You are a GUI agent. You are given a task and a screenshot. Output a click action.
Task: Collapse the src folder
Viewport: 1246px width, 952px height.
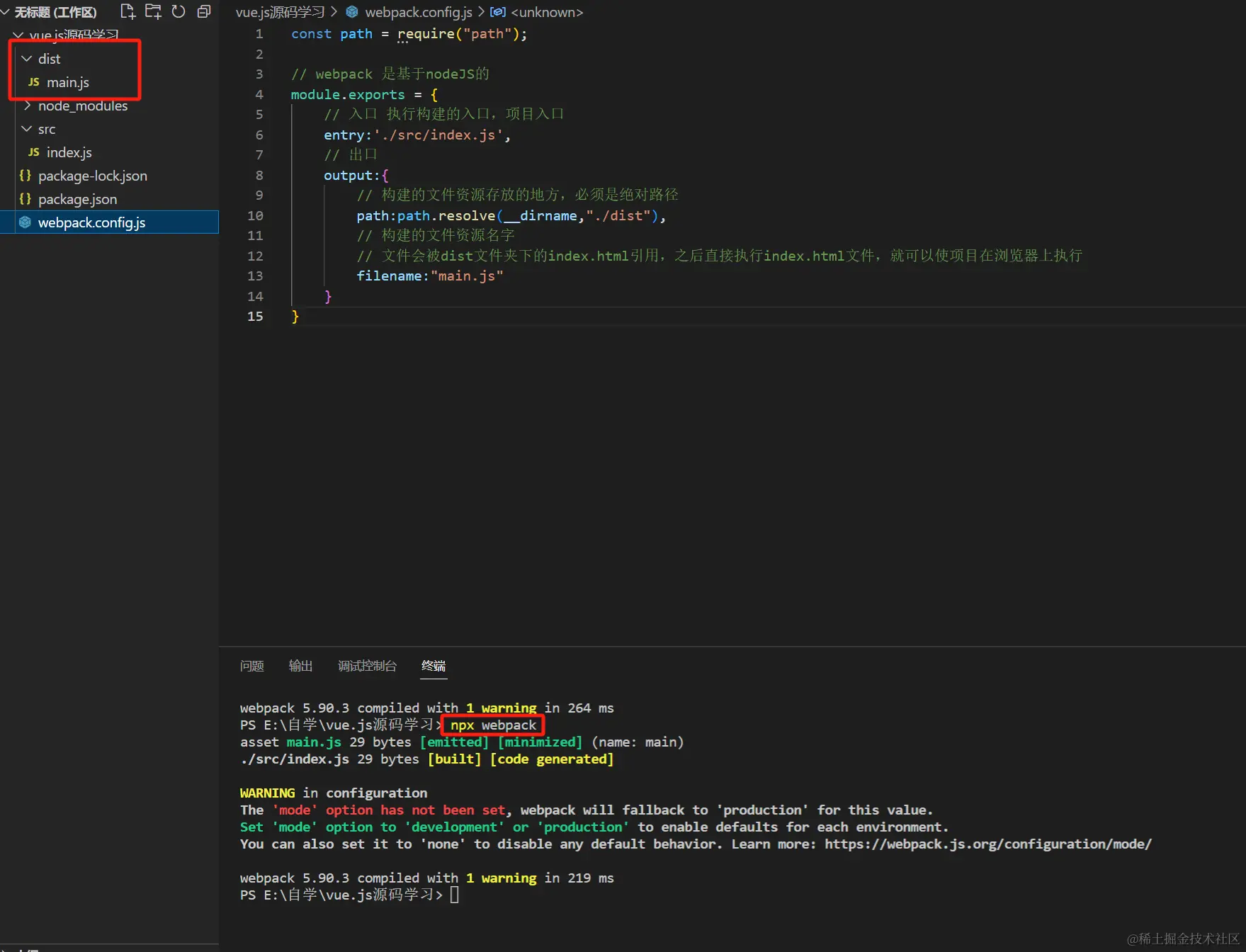(27, 129)
